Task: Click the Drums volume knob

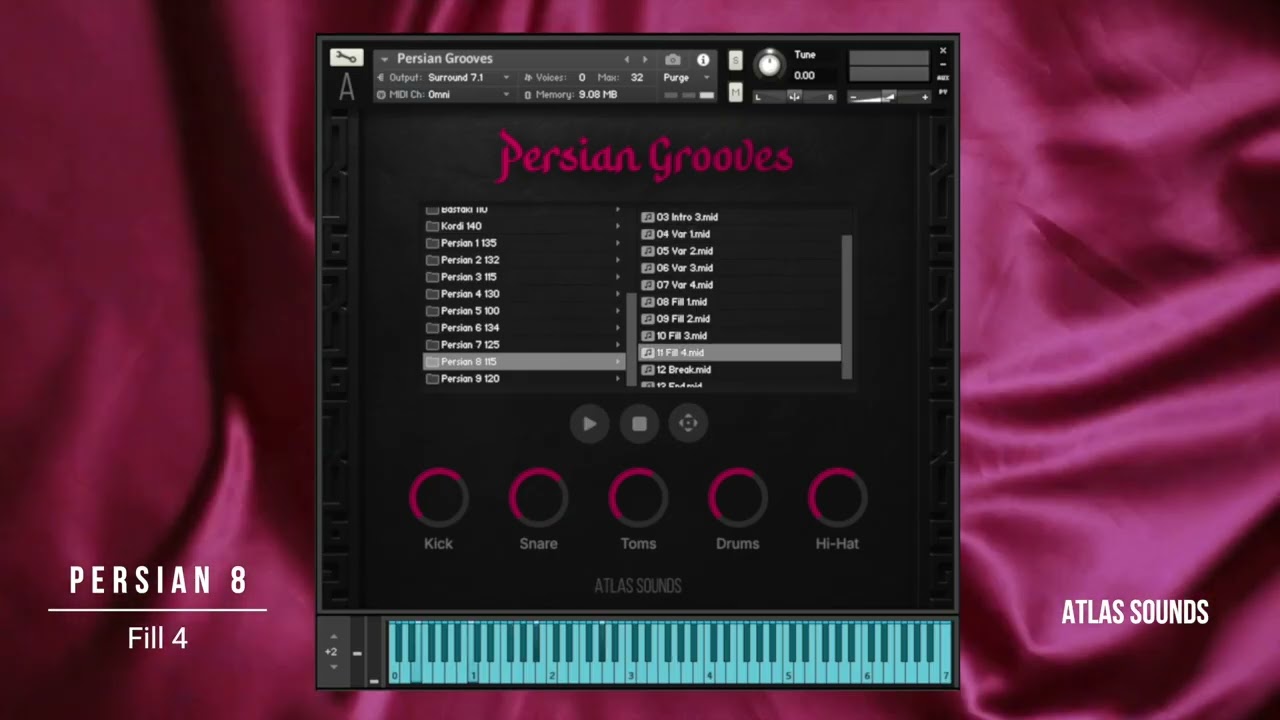Action: (738, 497)
